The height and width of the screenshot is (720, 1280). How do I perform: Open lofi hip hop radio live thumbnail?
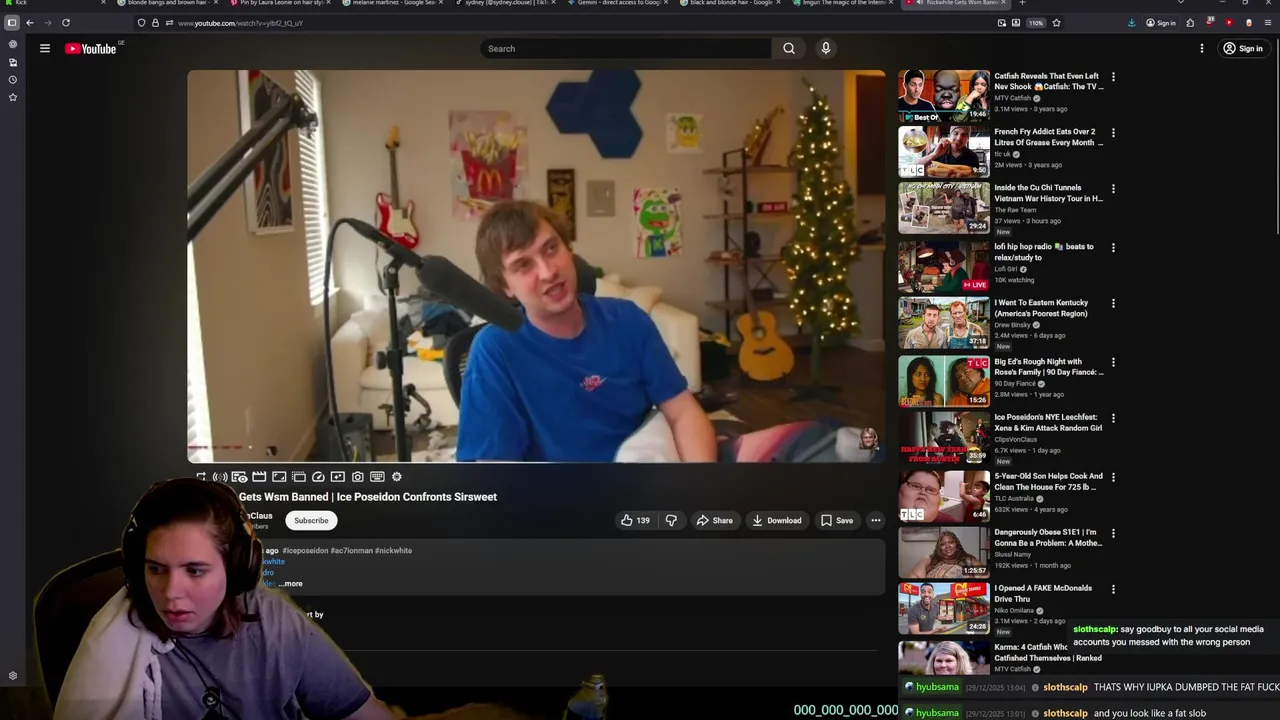pyautogui.click(x=944, y=266)
